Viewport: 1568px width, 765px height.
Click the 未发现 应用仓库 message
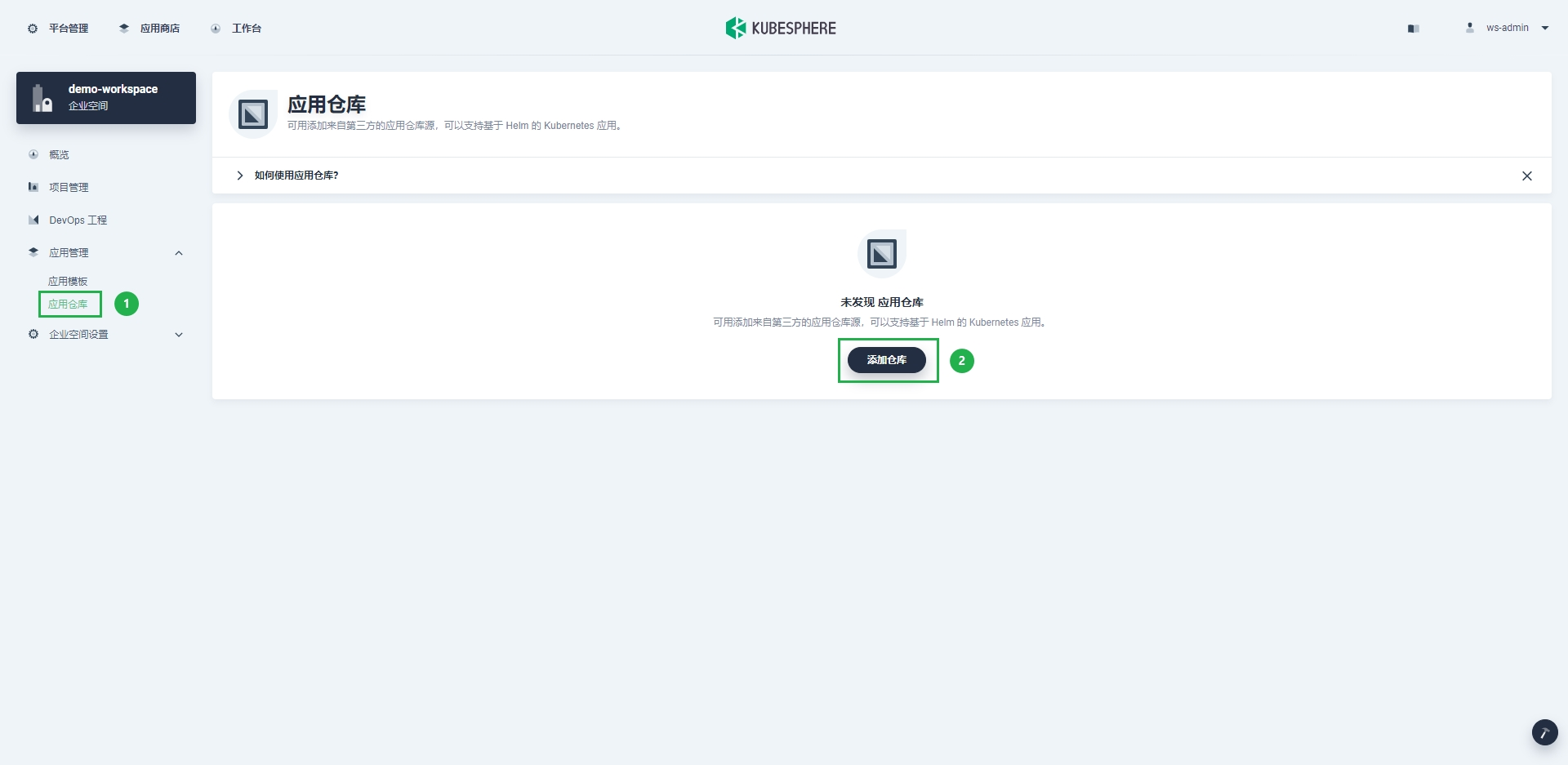(x=882, y=302)
